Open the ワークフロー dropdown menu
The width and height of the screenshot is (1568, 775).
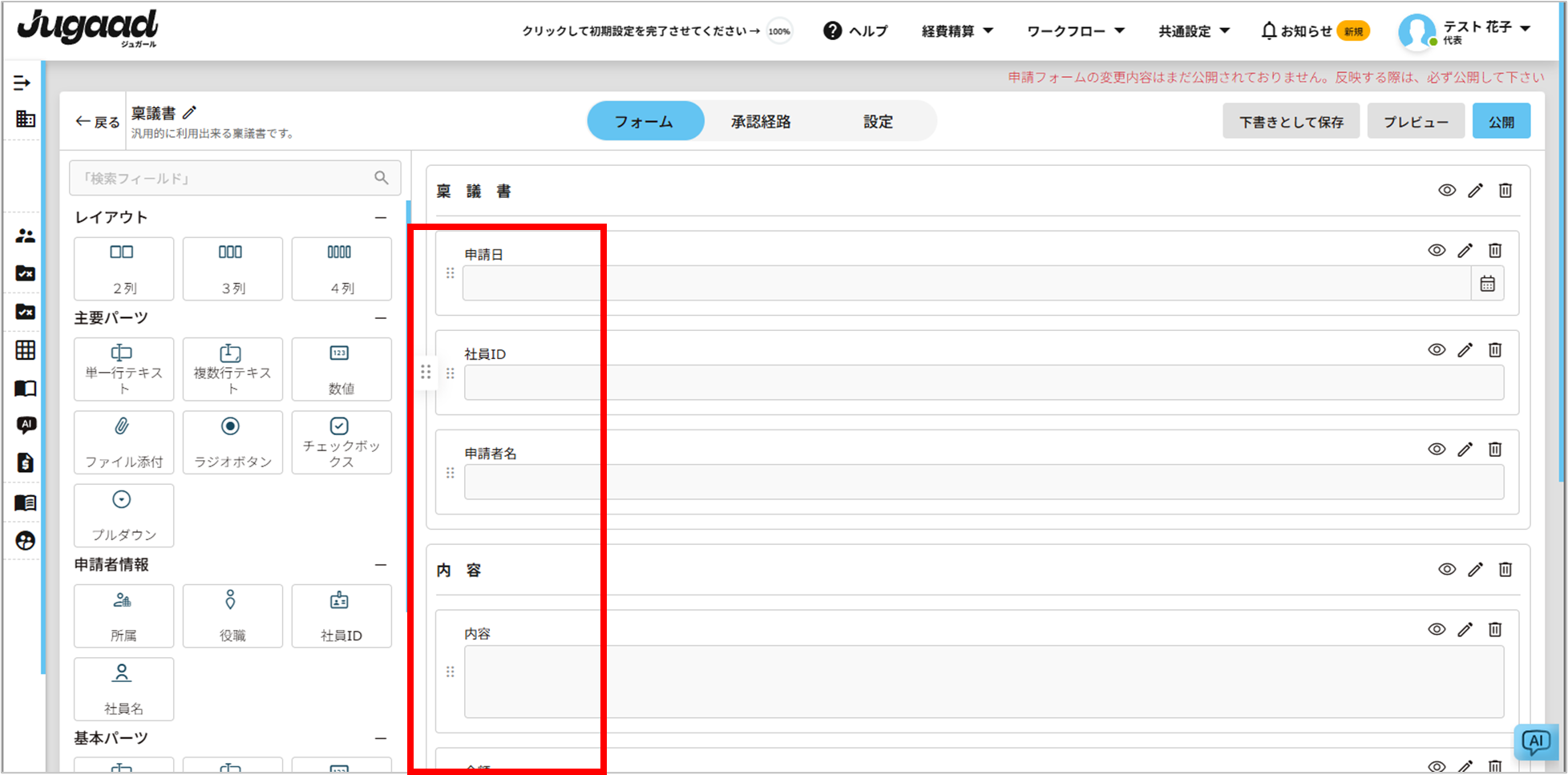point(1076,31)
